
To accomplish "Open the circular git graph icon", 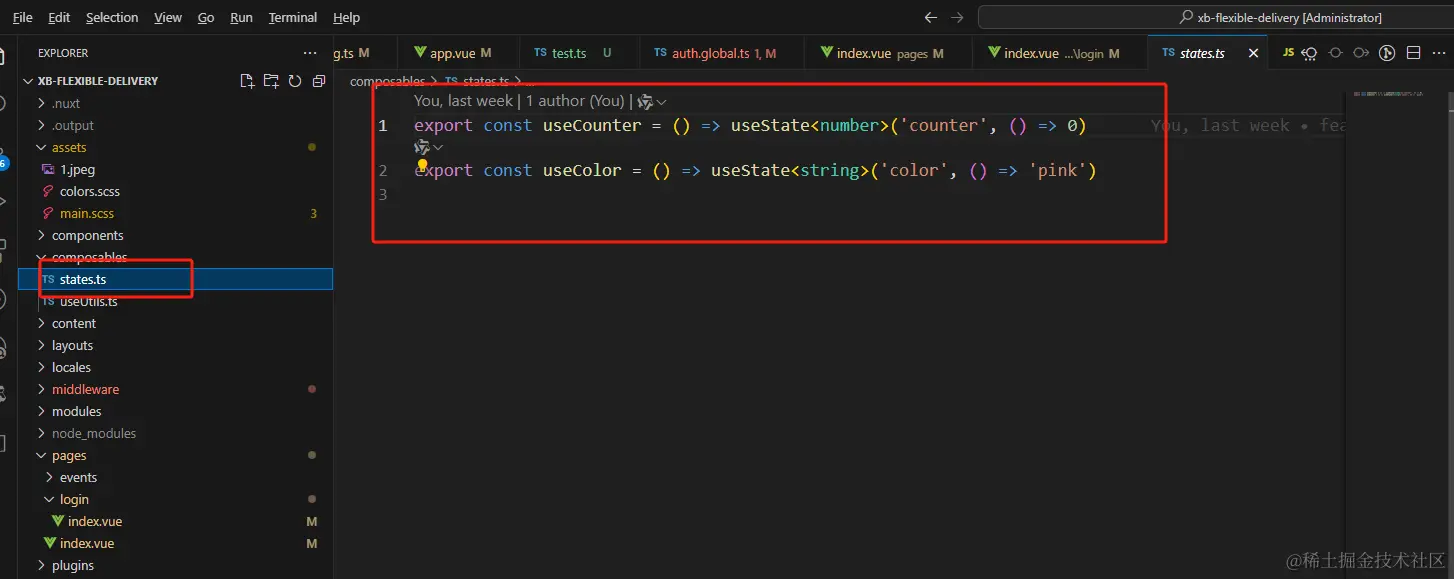I will pos(1387,53).
